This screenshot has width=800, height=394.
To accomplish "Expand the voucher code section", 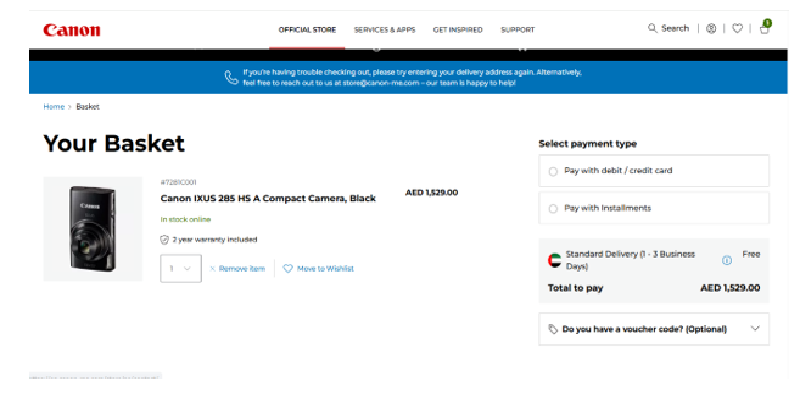I will point(654,329).
